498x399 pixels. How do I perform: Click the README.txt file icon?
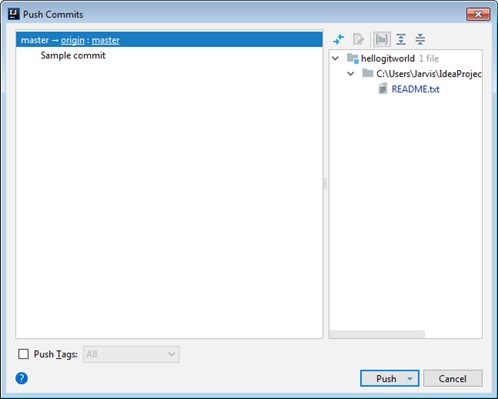click(383, 89)
